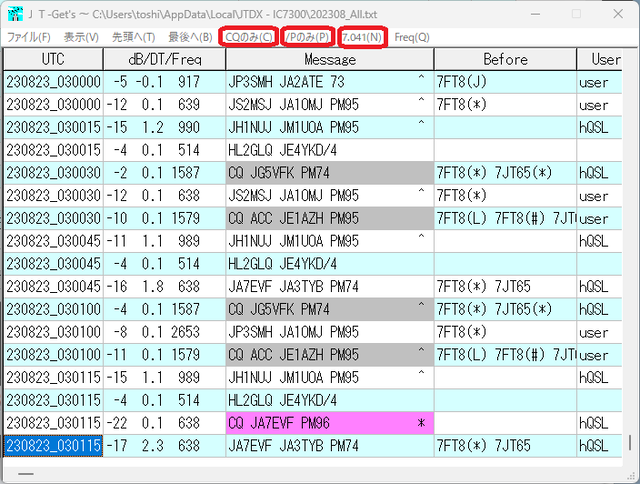Click vertical scrollbar thumb at right edge
640x484 pixels.
630,443
